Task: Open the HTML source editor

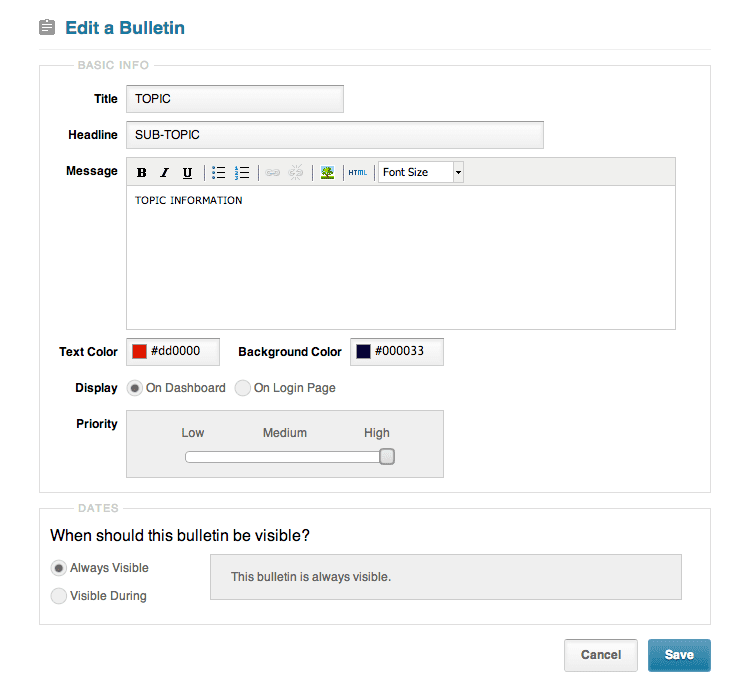Action: tap(357, 172)
